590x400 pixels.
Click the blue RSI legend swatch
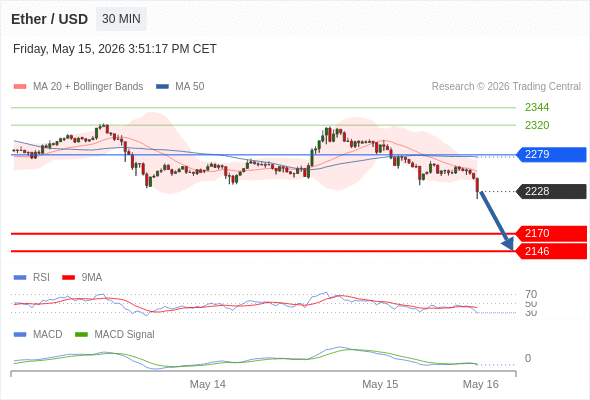coord(20,278)
